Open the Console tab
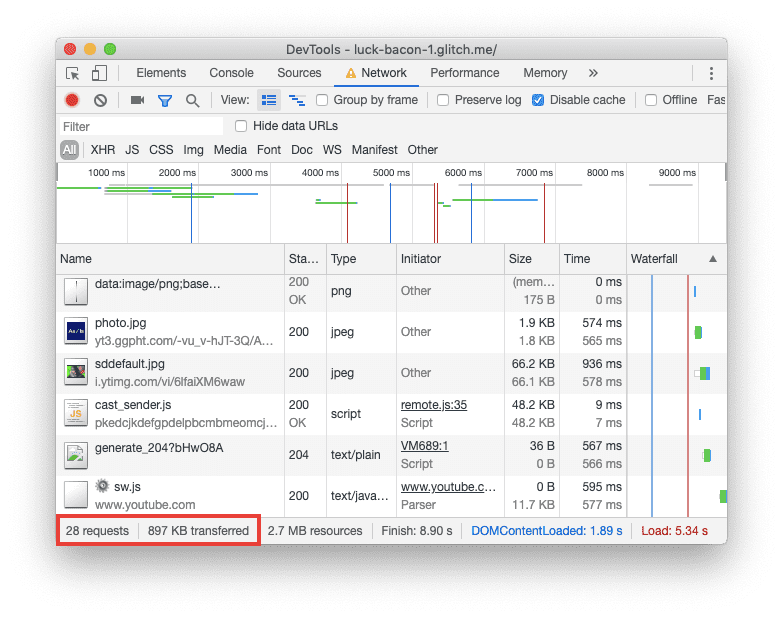783x618 pixels. pos(231,73)
